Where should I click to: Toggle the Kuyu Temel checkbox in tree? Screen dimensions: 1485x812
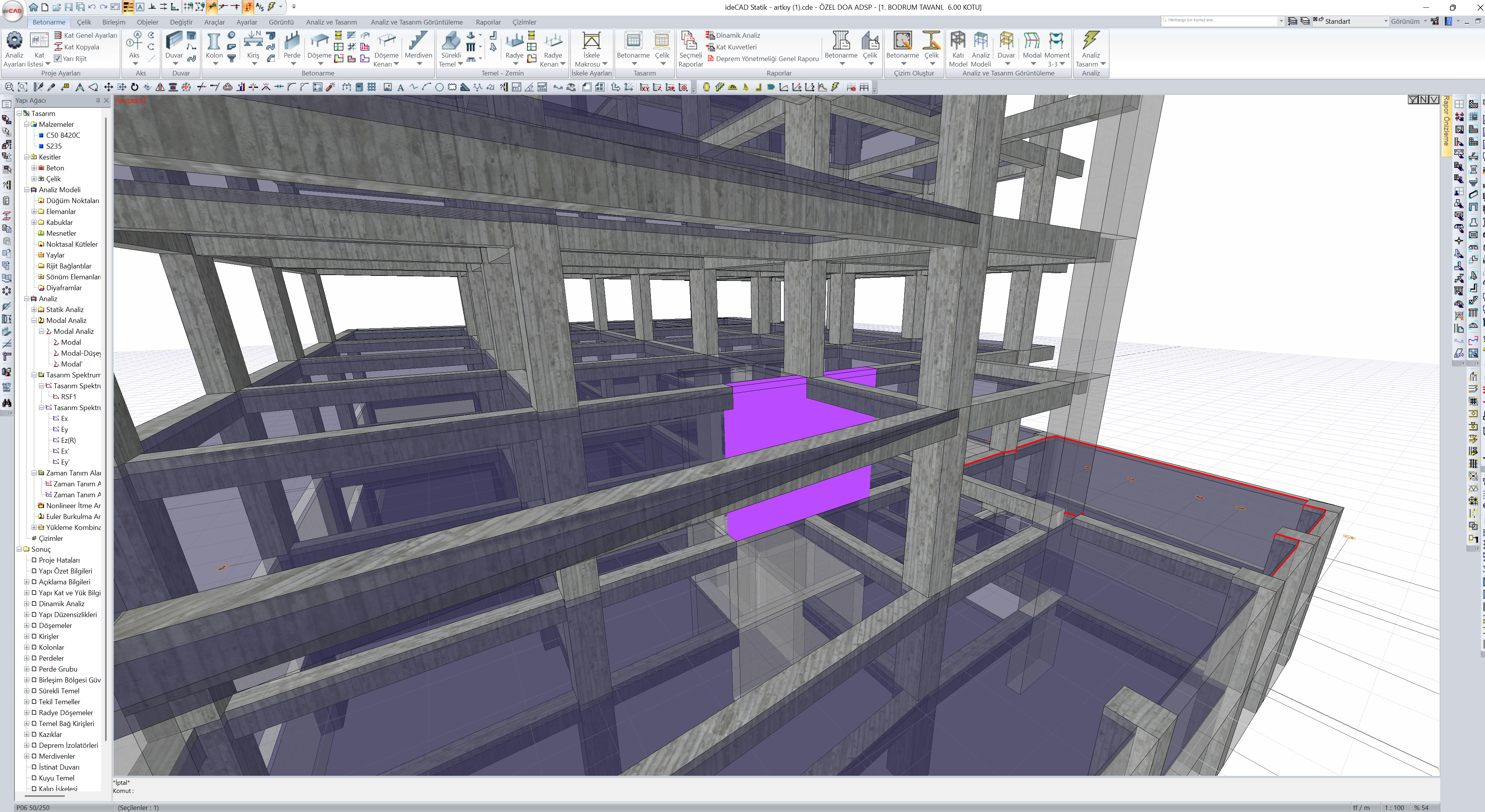click(34, 778)
